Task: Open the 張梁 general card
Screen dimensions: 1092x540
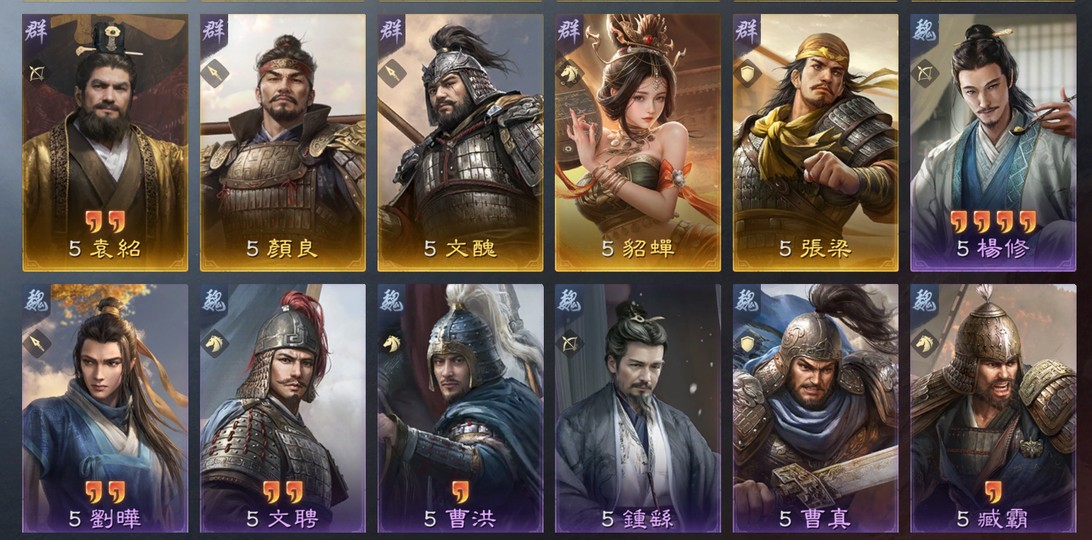Action: tap(816, 143)
